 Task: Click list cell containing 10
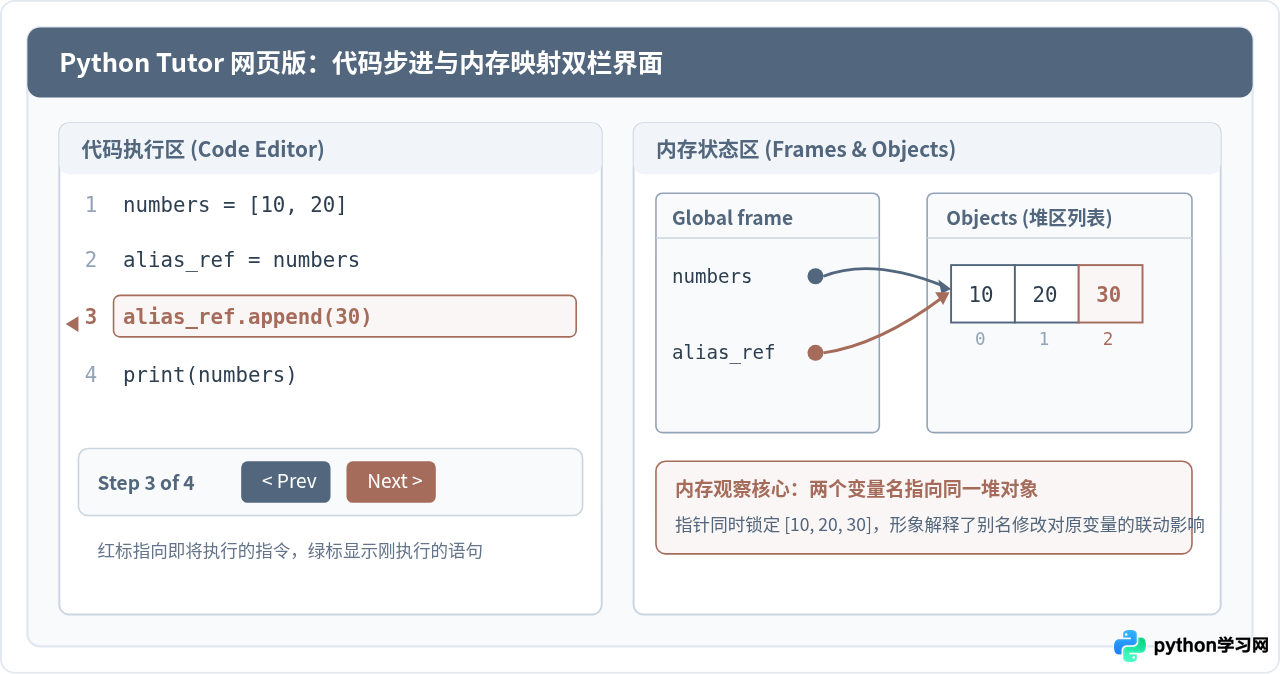(982, 294)
